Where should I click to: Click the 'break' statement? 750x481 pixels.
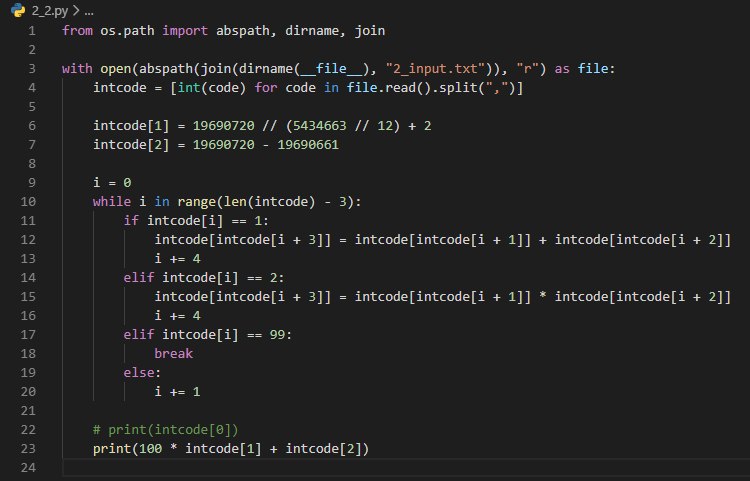pyautogui.click(x=173, y=354)
